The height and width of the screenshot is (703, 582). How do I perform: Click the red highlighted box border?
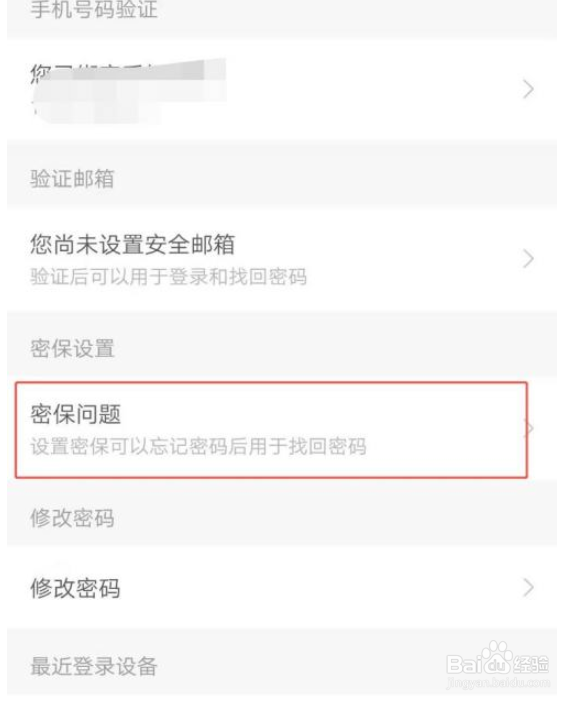(x=271, y=383)
